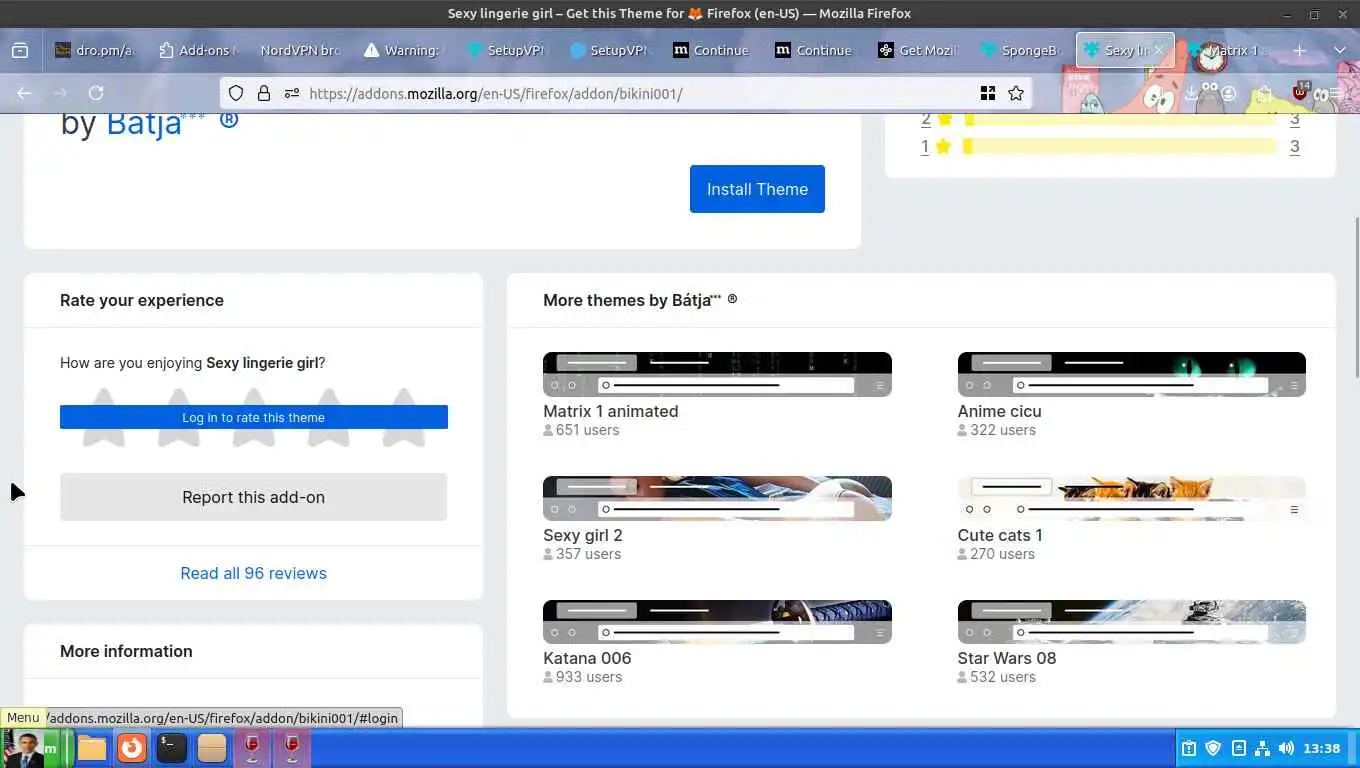Click the second Wine glass taskbar icon
Viewport: 1360px width, 768px height.
(292, 748)
